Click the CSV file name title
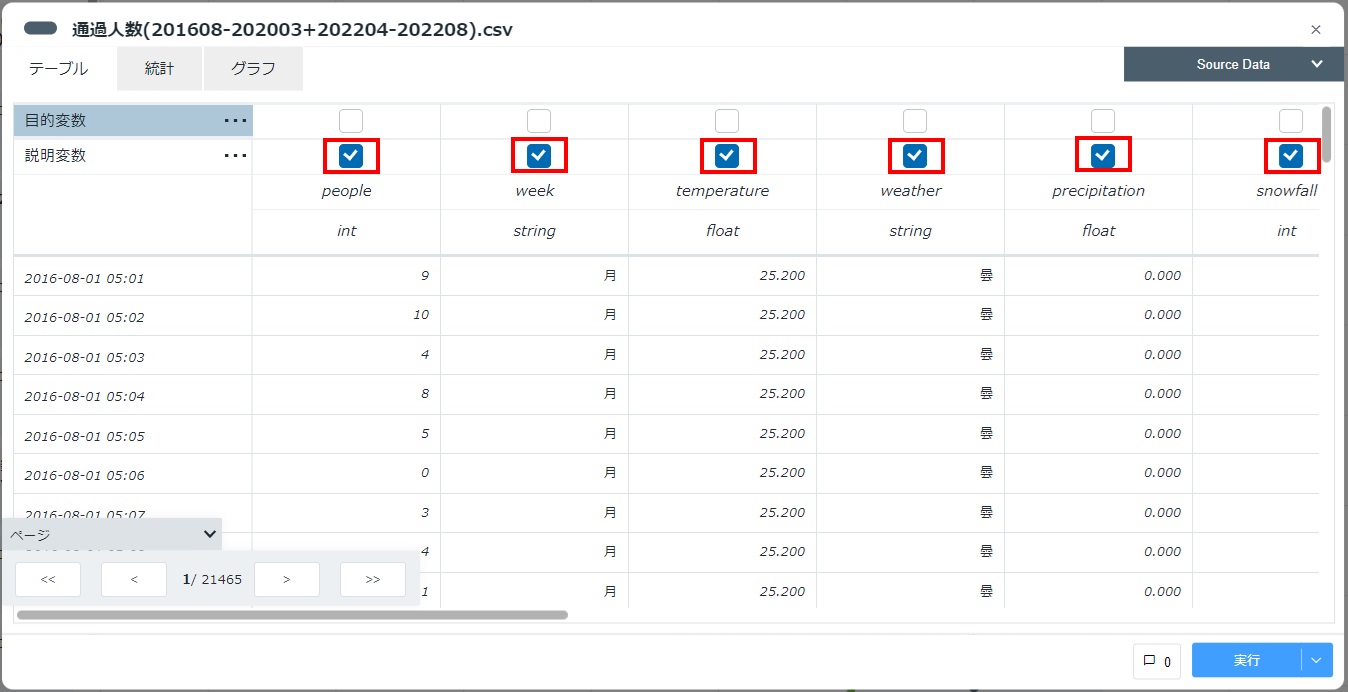Viewport: 1348px width, 692px height. pos(292,30)
